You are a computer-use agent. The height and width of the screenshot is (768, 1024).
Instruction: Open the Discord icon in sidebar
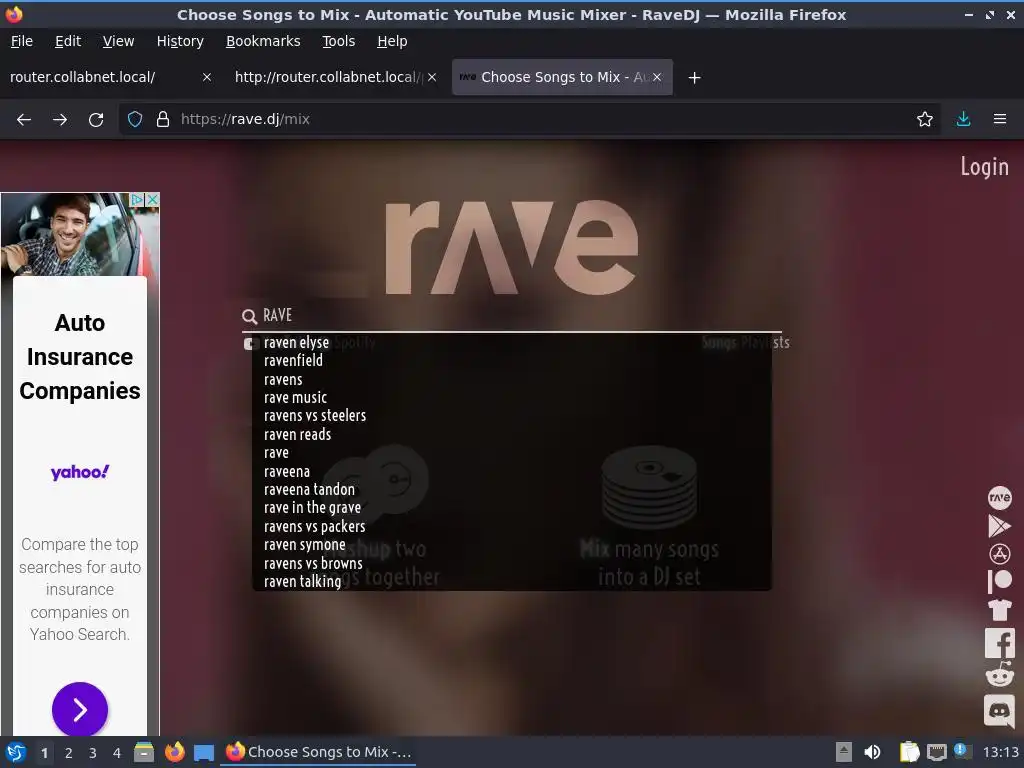click(999, 710)
